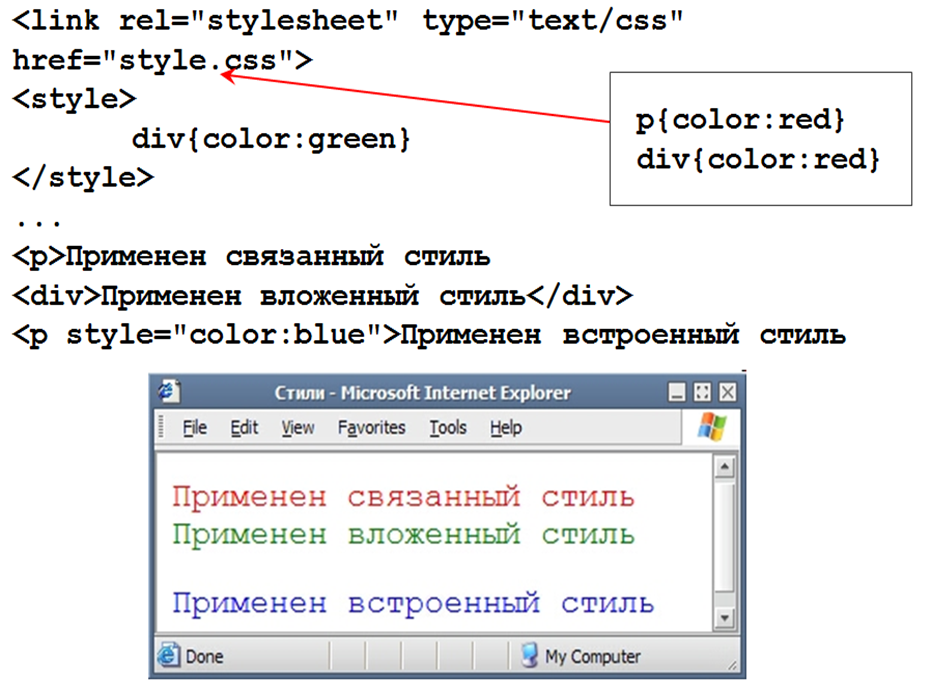Click the page icon next to Done
Screen dimensions: 944x682
click(169, 657)
